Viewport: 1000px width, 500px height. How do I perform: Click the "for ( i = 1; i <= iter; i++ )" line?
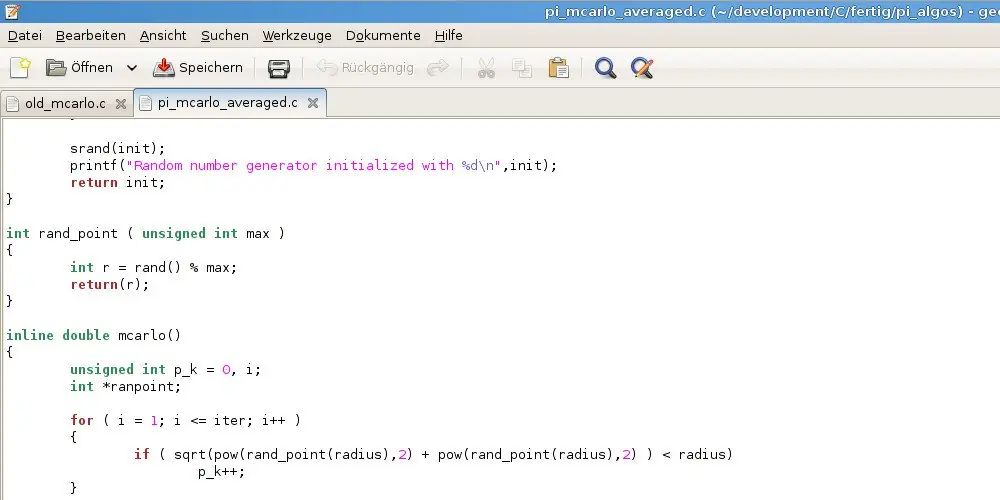tap(185, 420)
